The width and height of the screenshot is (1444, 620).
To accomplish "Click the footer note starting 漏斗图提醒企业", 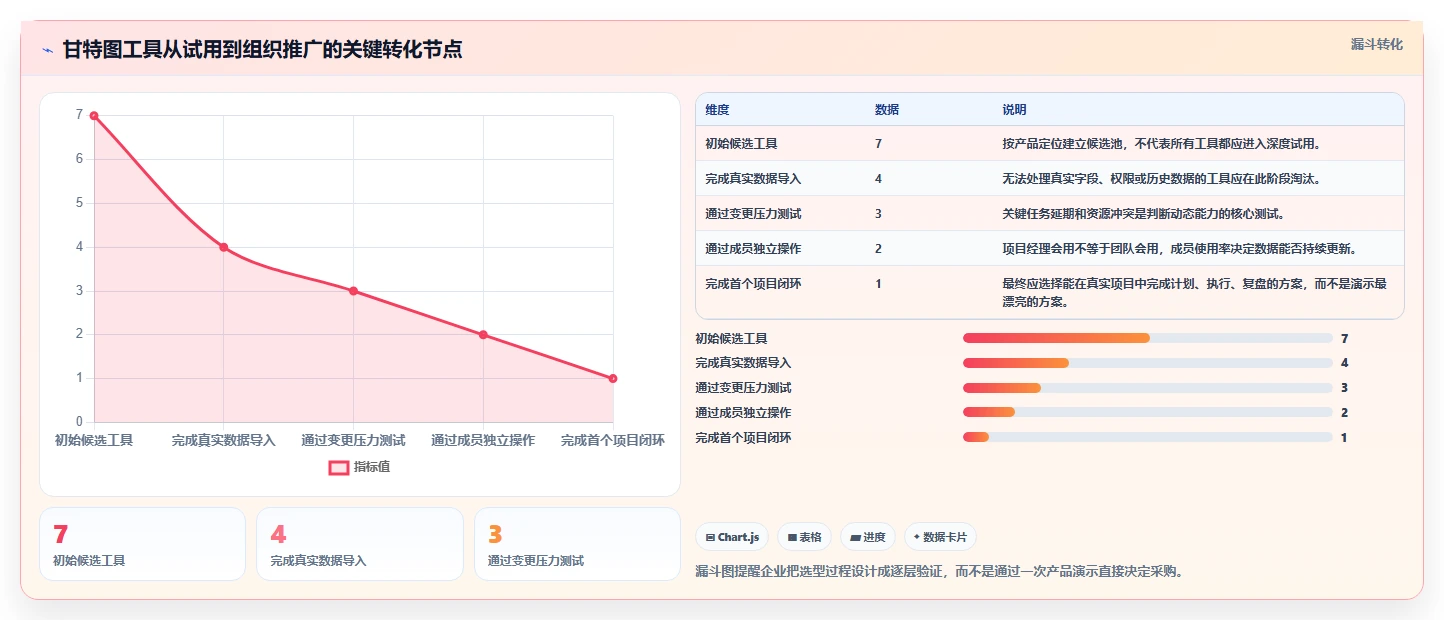I will tap(939, 572).
